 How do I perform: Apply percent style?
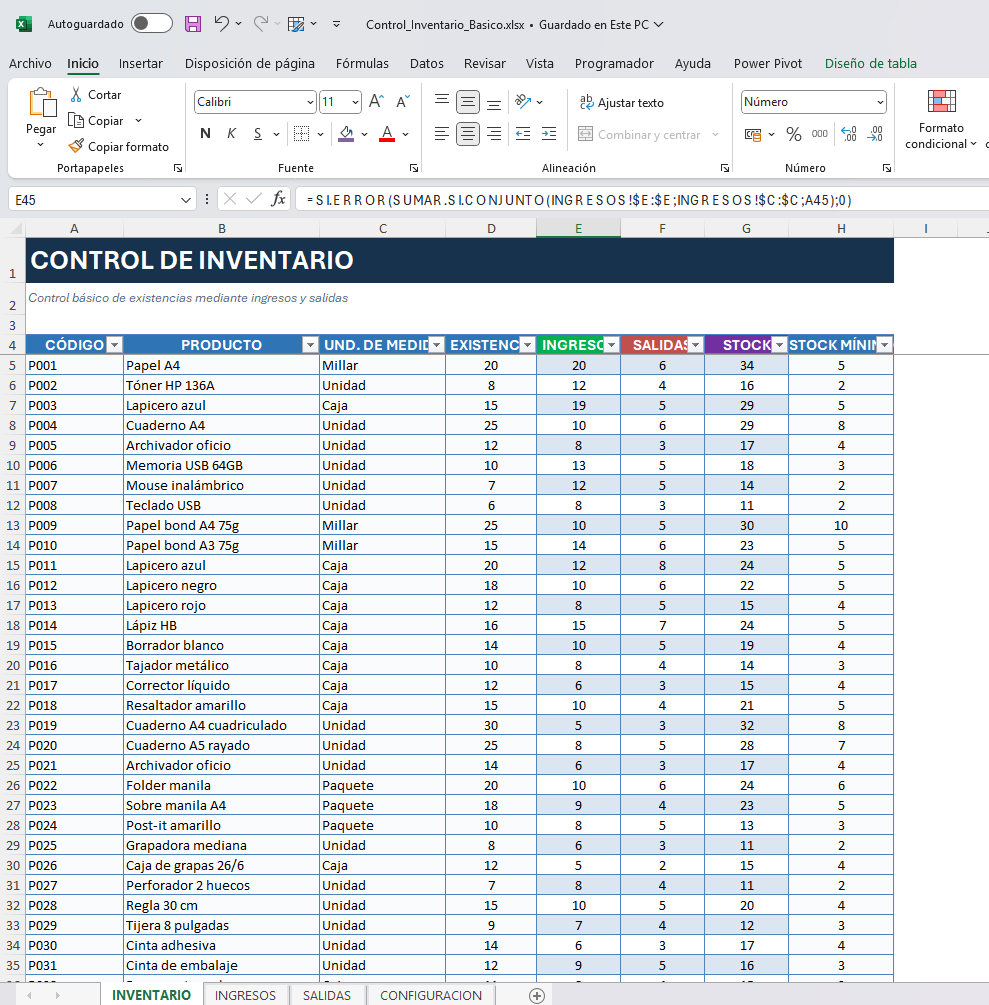tap(794, 134)
